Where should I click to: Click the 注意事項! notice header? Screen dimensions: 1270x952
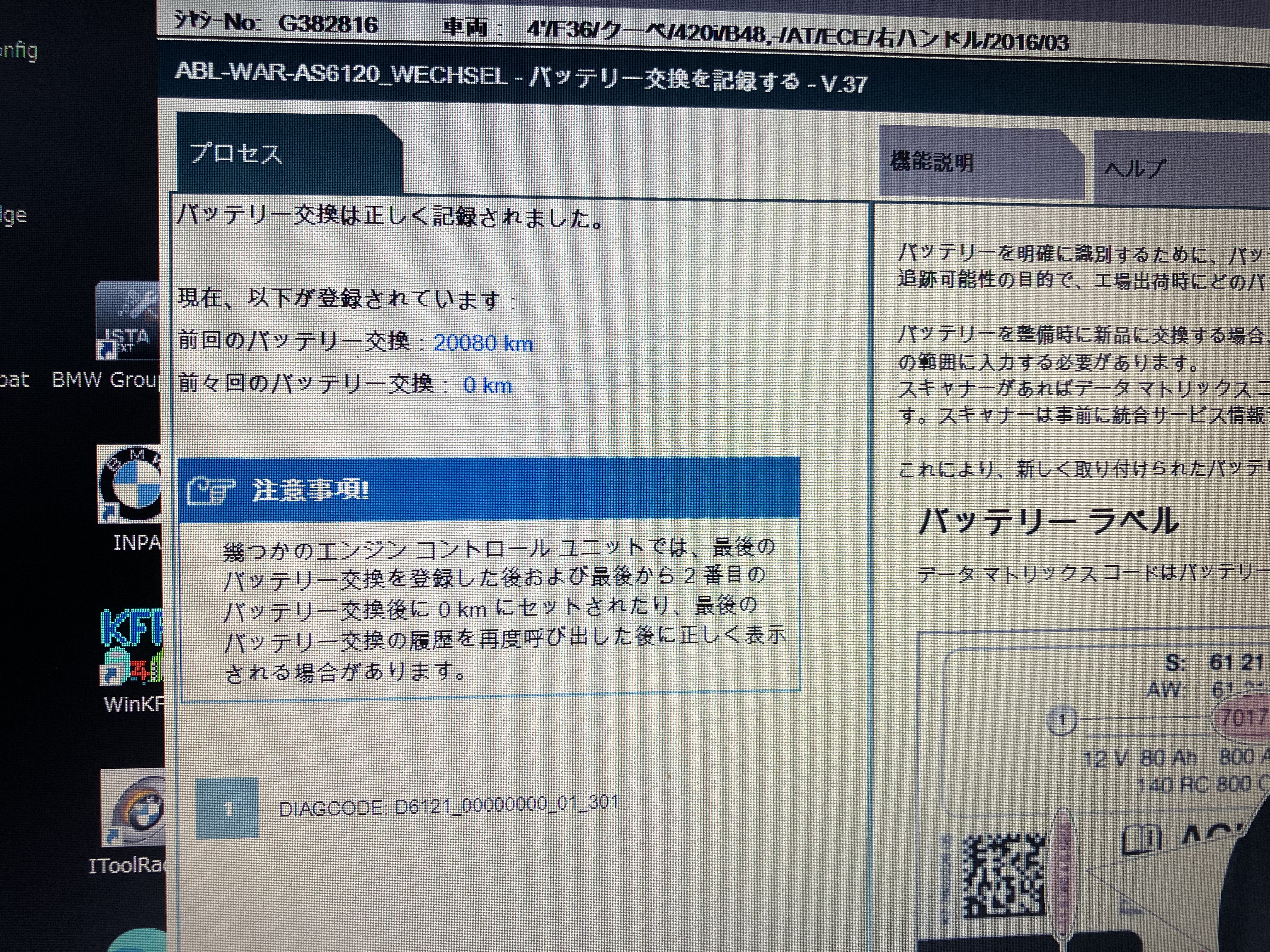tap(489, 490)
